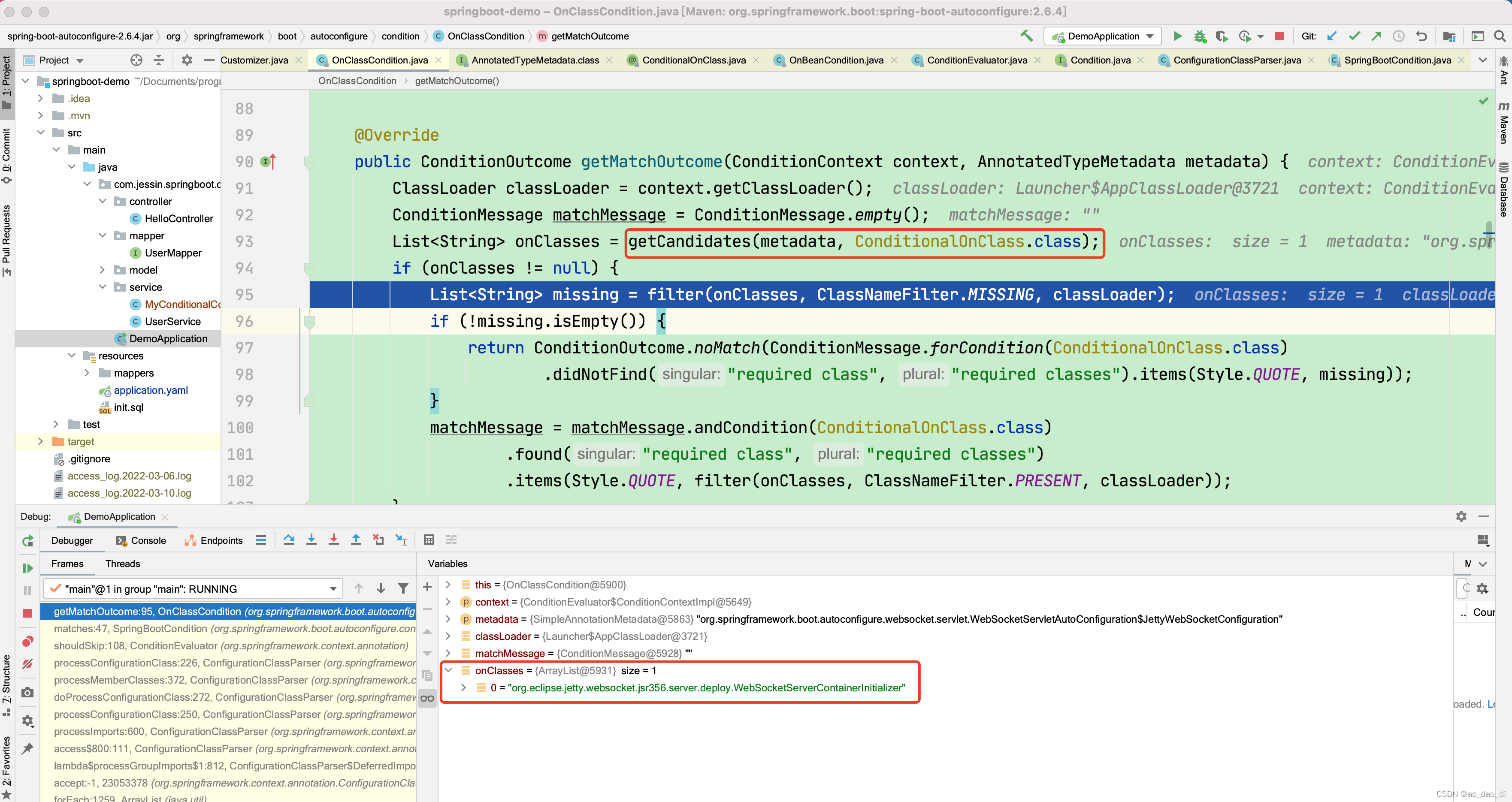Switch to OnBeanCondition.java tab

point(835,60)
